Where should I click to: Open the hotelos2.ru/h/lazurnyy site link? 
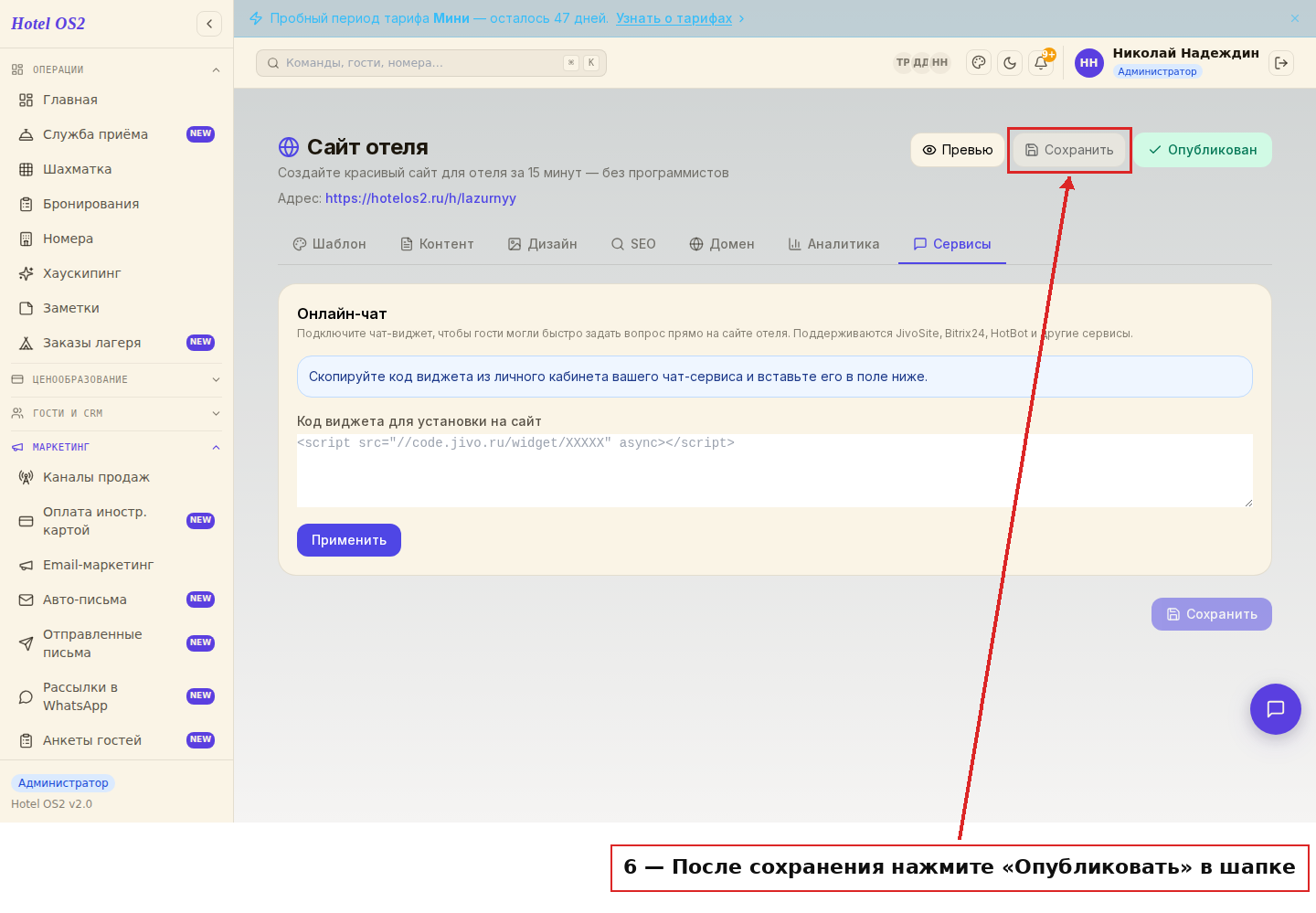pos(420,198)
